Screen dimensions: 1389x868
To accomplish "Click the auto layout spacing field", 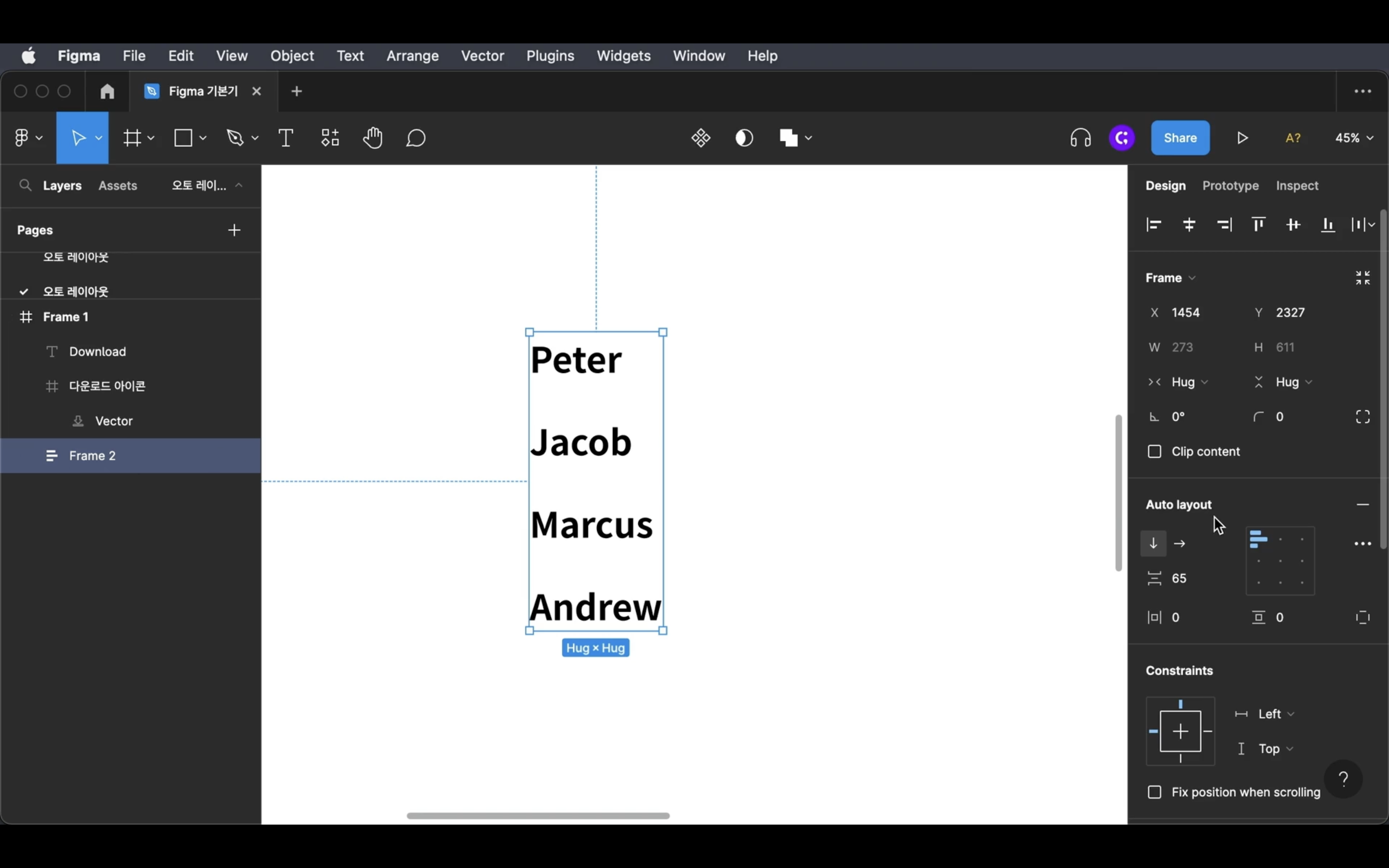I will [x=1180, y=579].
